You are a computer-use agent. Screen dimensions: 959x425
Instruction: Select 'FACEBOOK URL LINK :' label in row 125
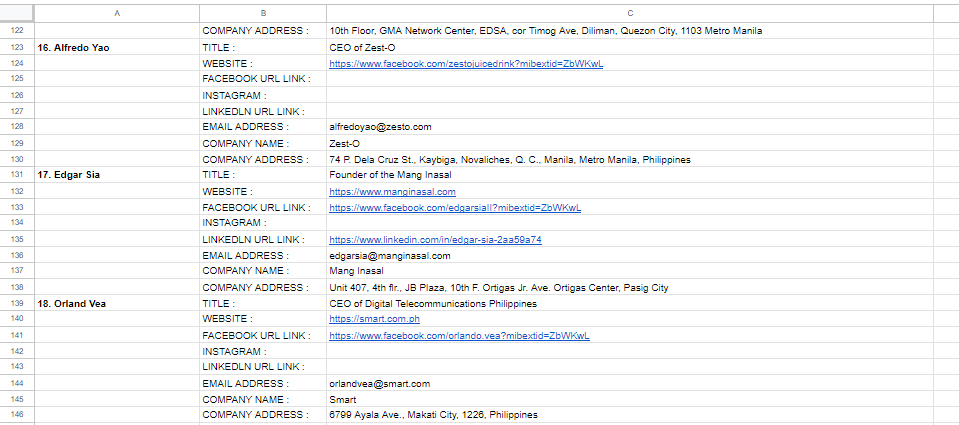(263, 79)
